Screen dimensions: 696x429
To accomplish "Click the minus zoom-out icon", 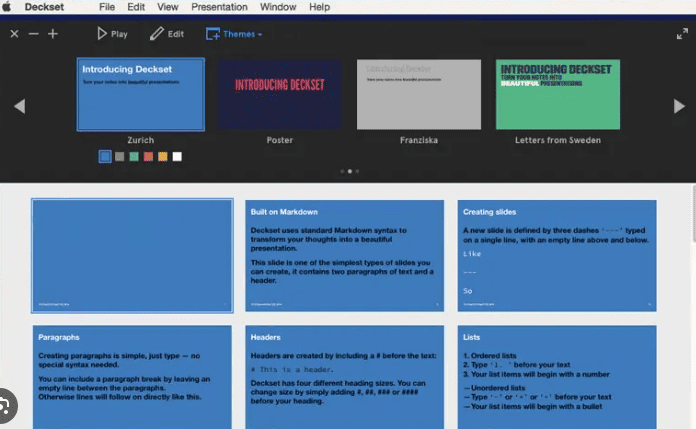I will [34, 34].
